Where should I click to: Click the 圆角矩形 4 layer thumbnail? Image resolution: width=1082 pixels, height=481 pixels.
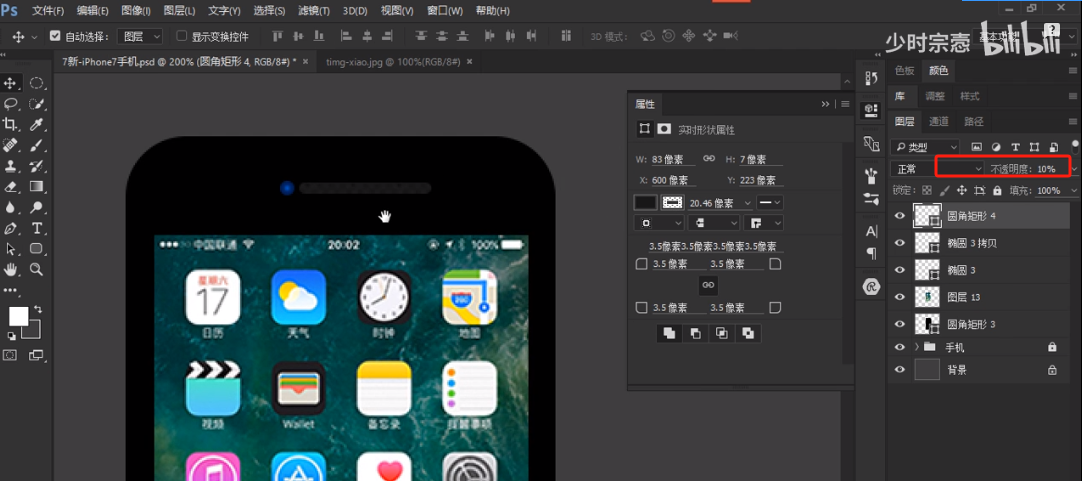click(927, 216)
